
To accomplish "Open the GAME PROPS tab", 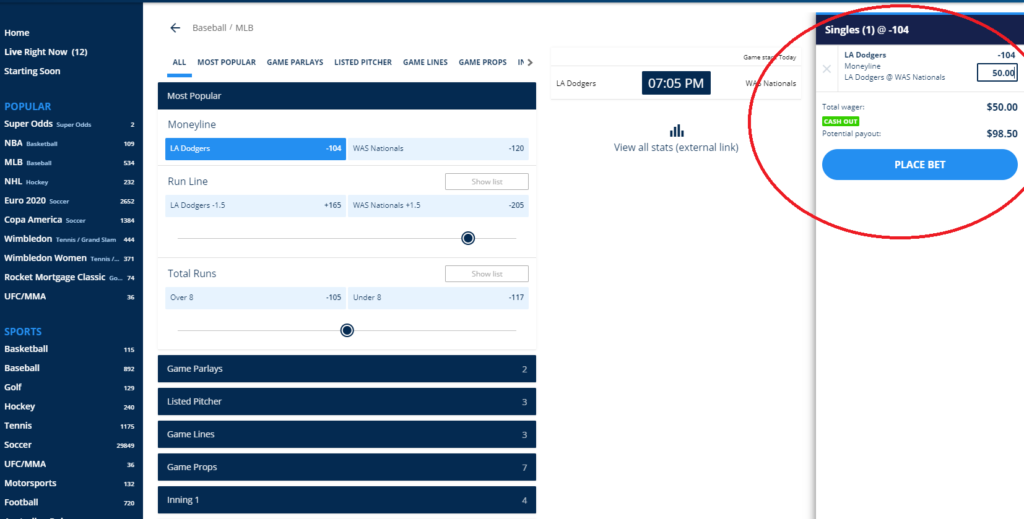I will [x=482, y=63].
